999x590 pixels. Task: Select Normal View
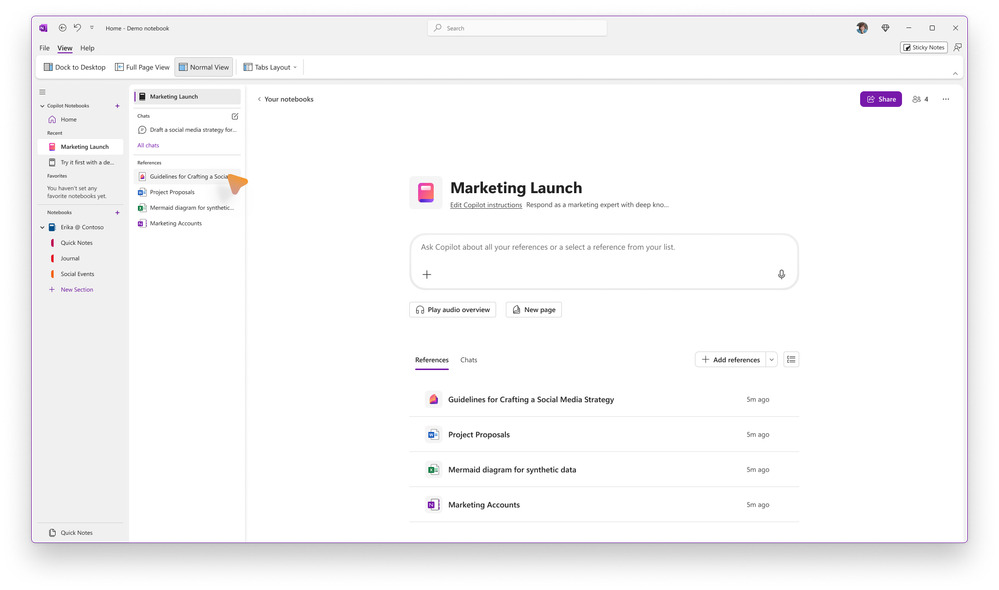(204, 67)
